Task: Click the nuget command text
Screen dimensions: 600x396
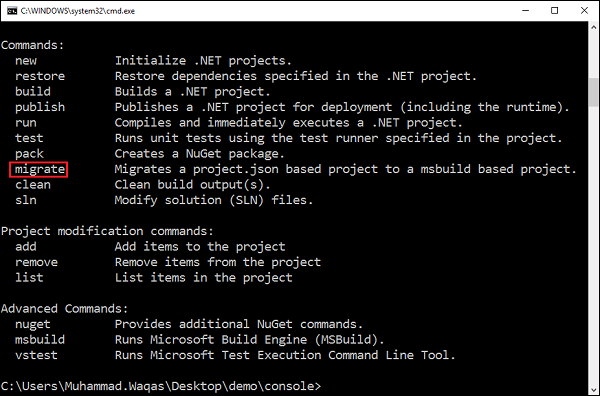Action: [33, 324]
